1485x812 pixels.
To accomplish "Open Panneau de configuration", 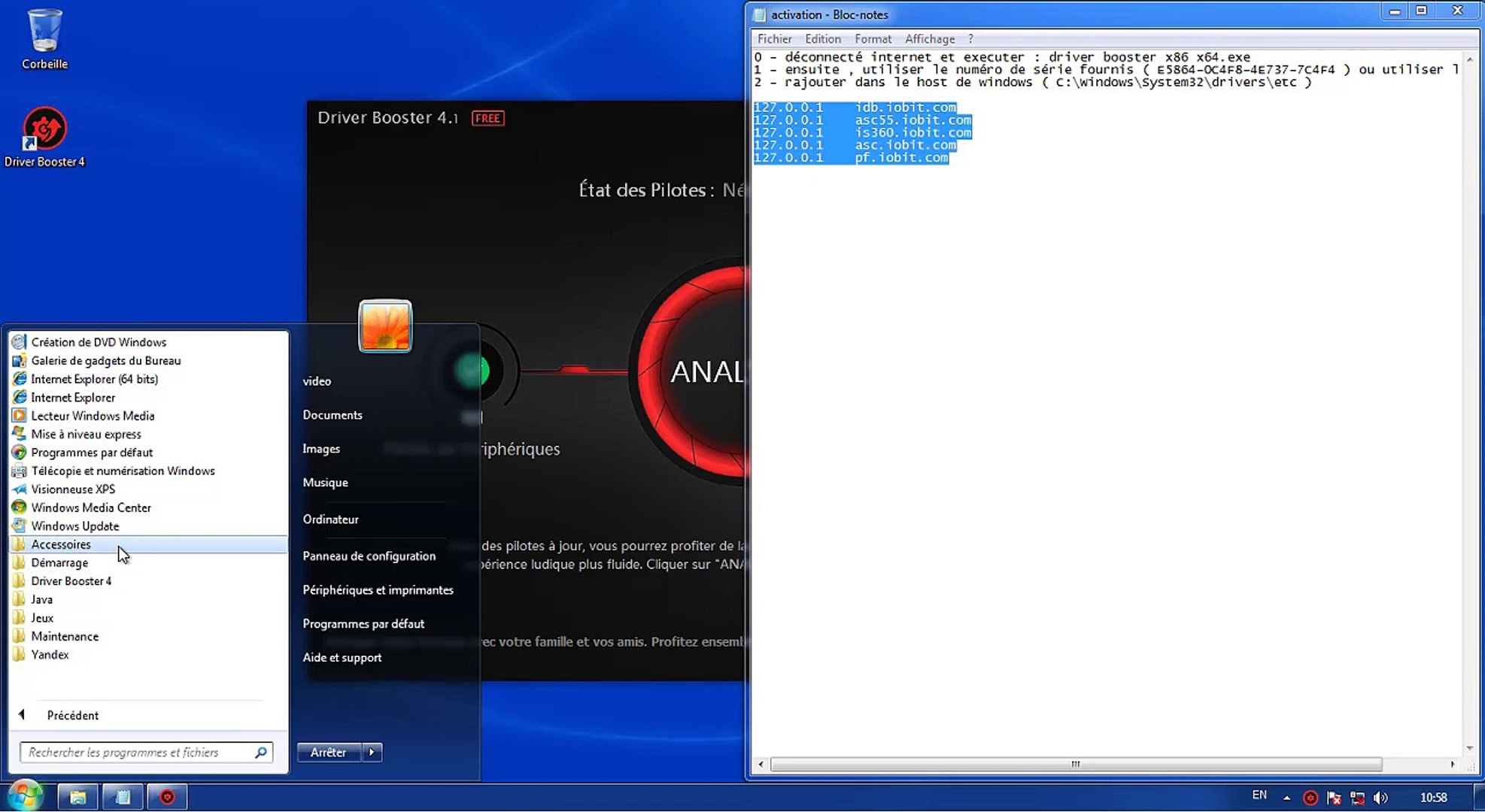I will pos(369,556).
